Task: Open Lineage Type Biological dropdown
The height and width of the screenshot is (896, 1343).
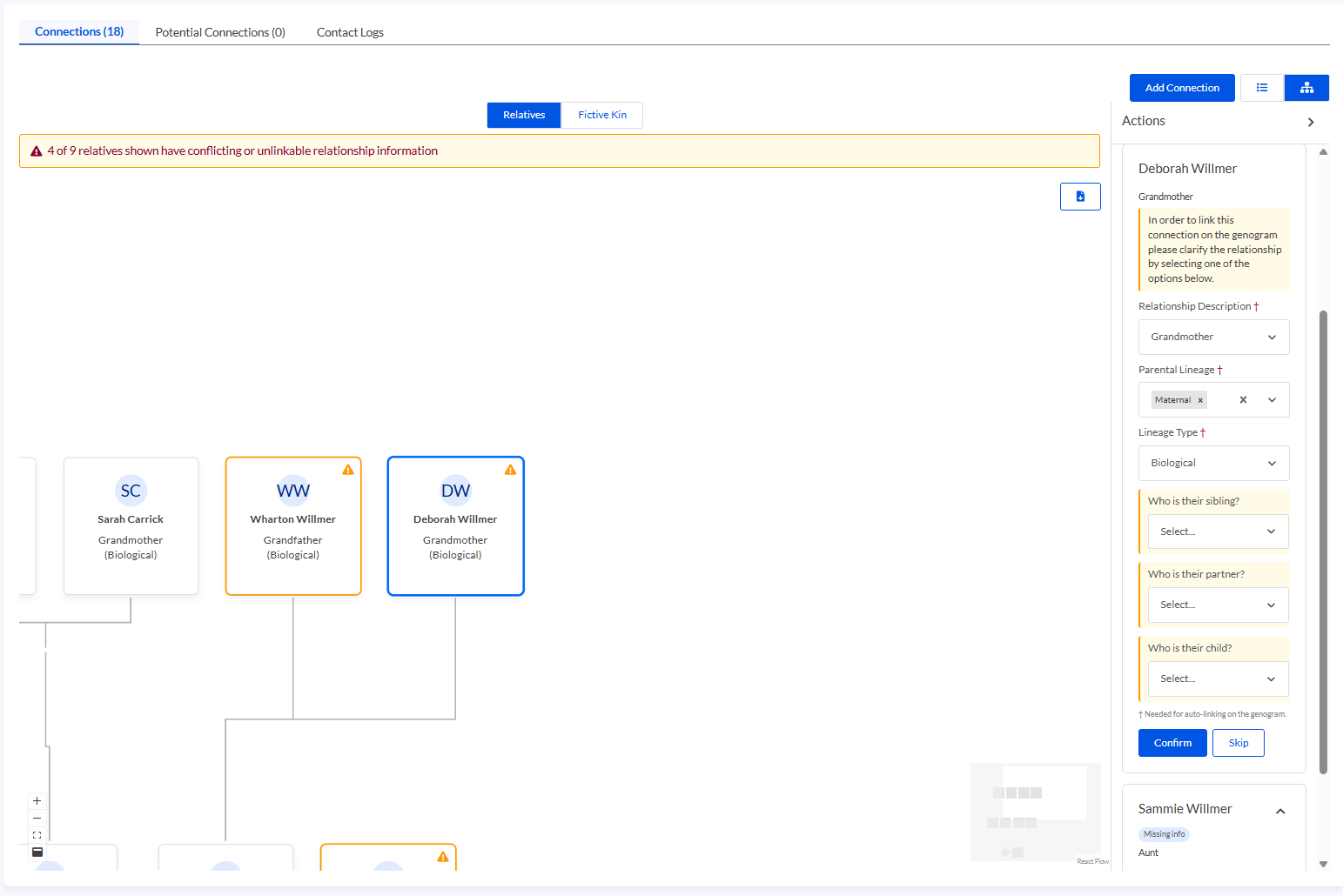Action: [1214, 463]
